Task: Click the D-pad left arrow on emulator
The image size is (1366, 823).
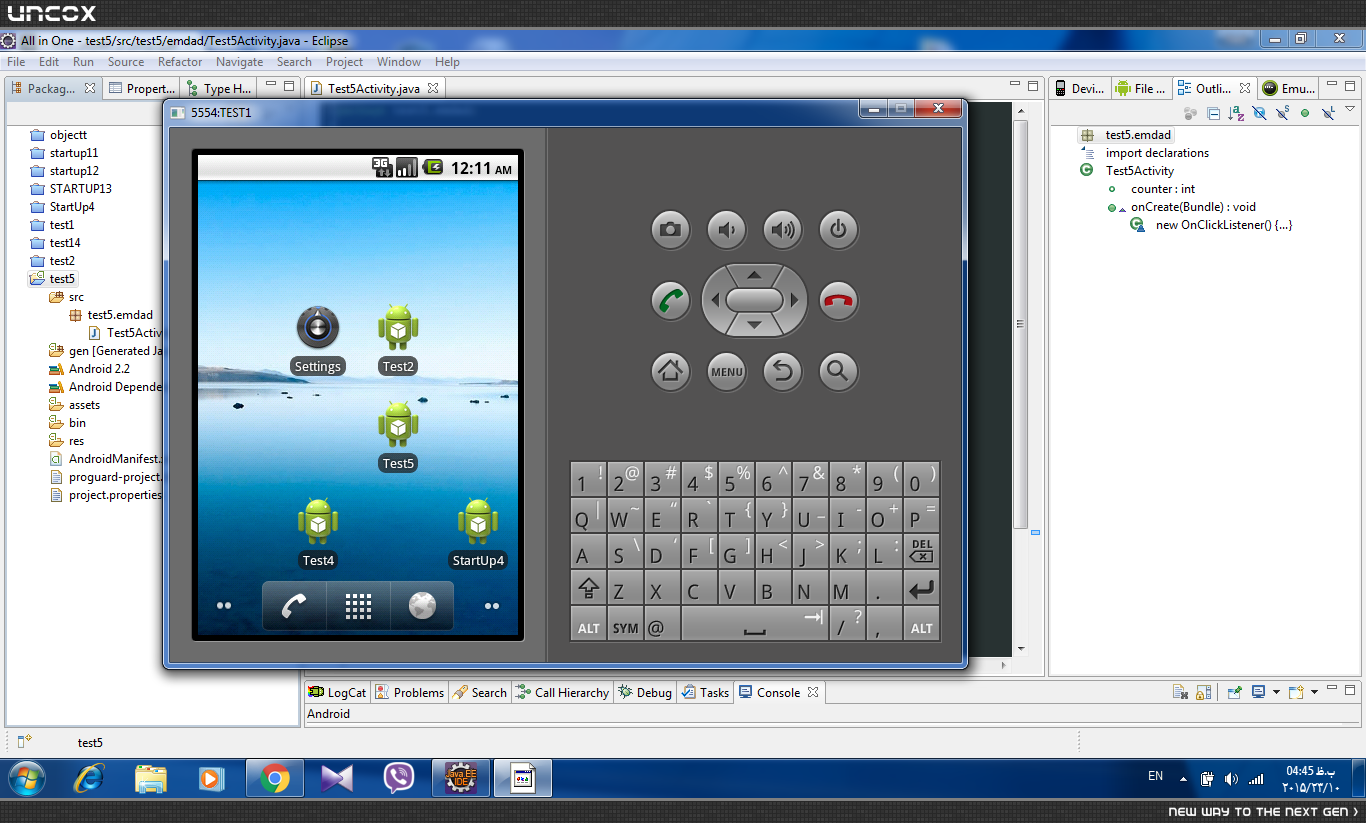Action: click(x=714, y=300)
